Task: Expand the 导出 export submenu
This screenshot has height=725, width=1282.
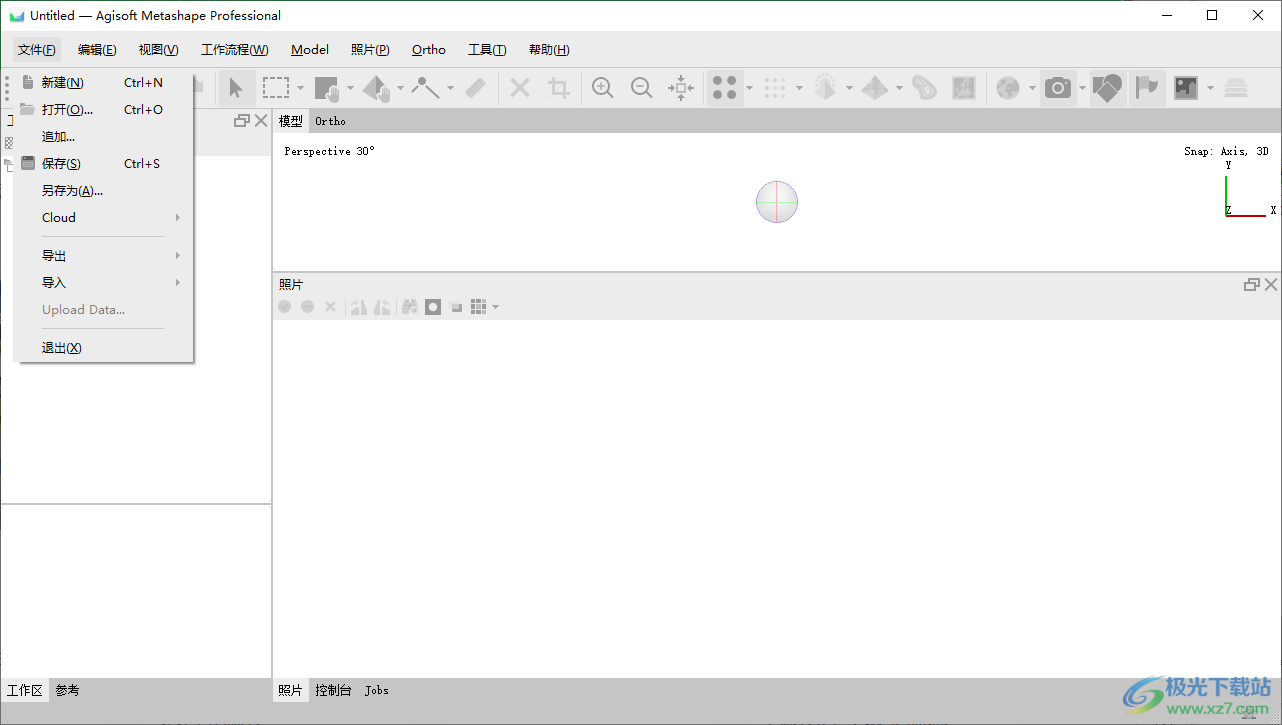Action: tap(104, 256)
